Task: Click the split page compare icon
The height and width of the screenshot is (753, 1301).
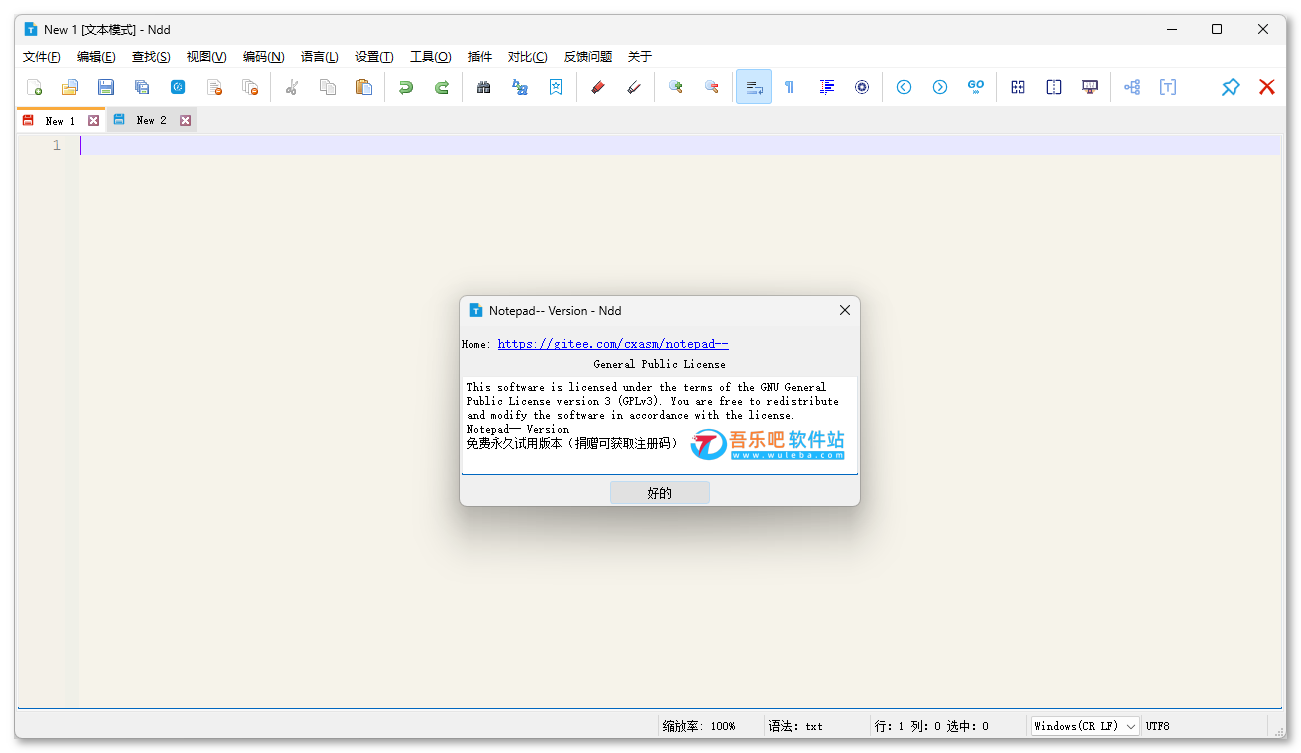Action: point(1054,87)
